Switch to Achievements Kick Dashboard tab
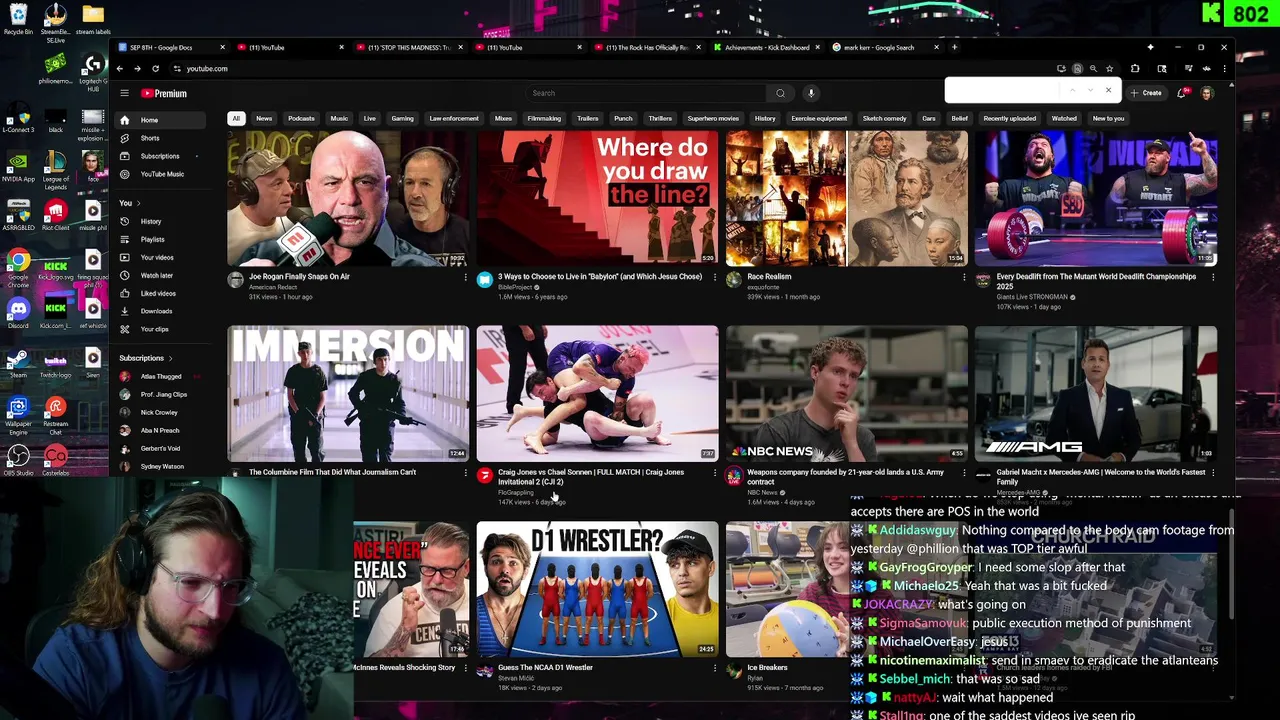This screenshot has height=720, width=1280. [765, 47]
